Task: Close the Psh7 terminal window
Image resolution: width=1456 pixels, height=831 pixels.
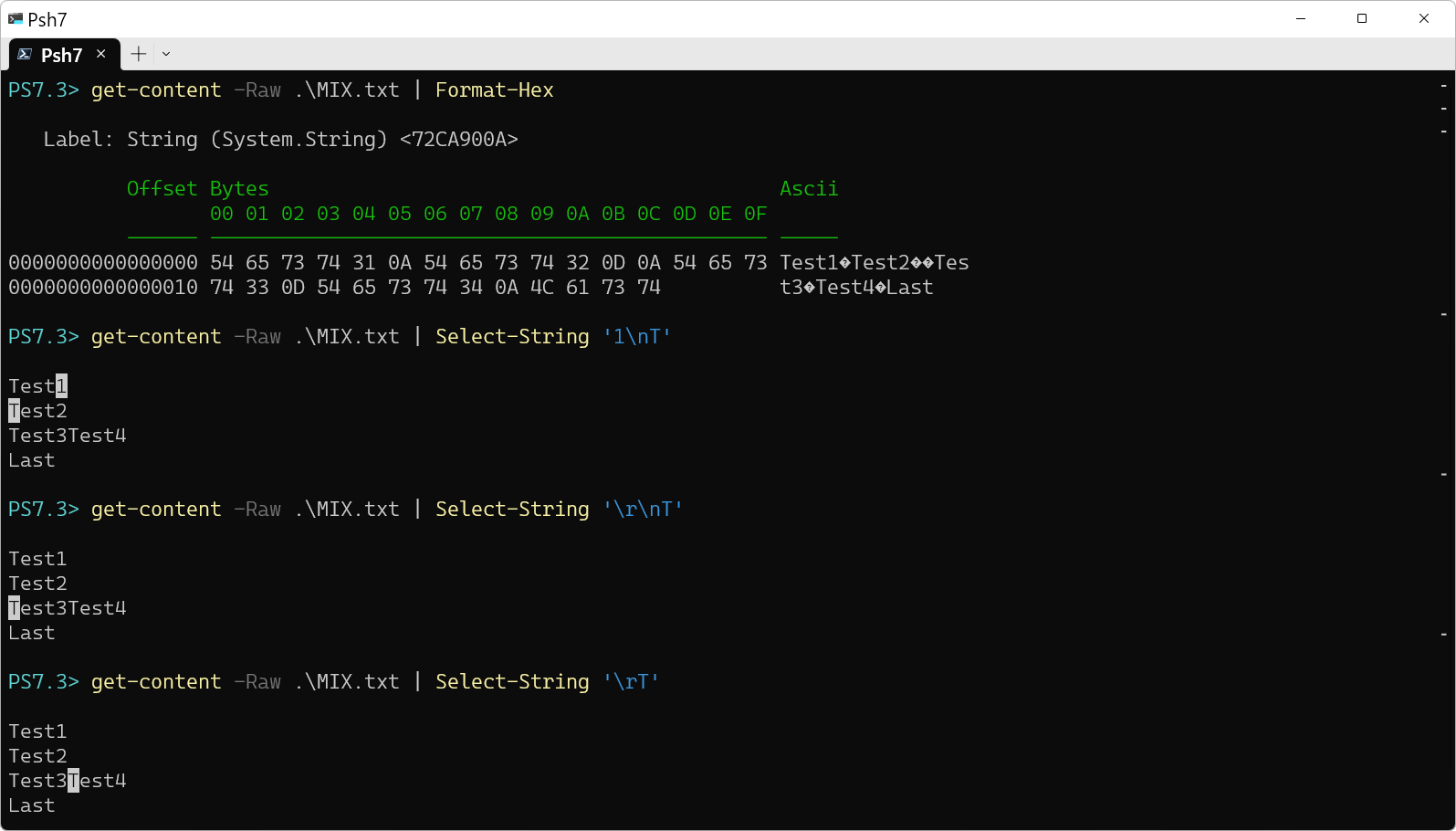Action: point(1424,18)
